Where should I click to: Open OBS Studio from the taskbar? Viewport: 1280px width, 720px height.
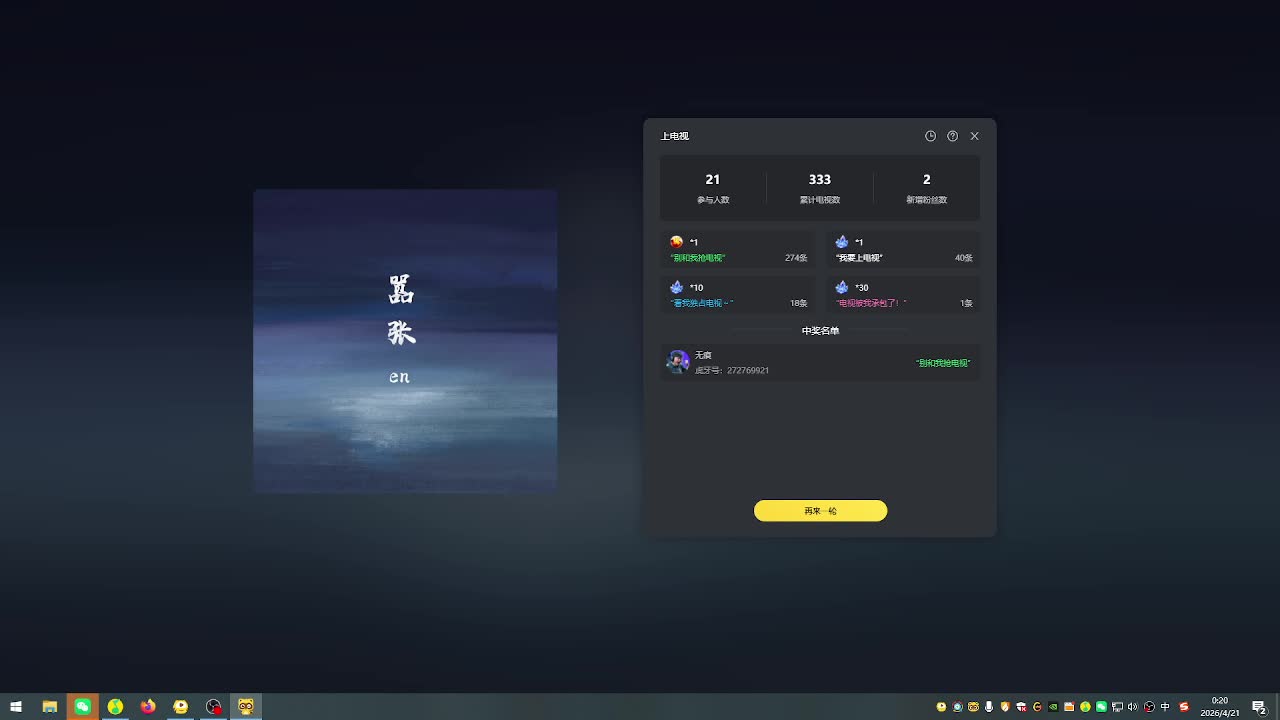[x=213, y=707]
